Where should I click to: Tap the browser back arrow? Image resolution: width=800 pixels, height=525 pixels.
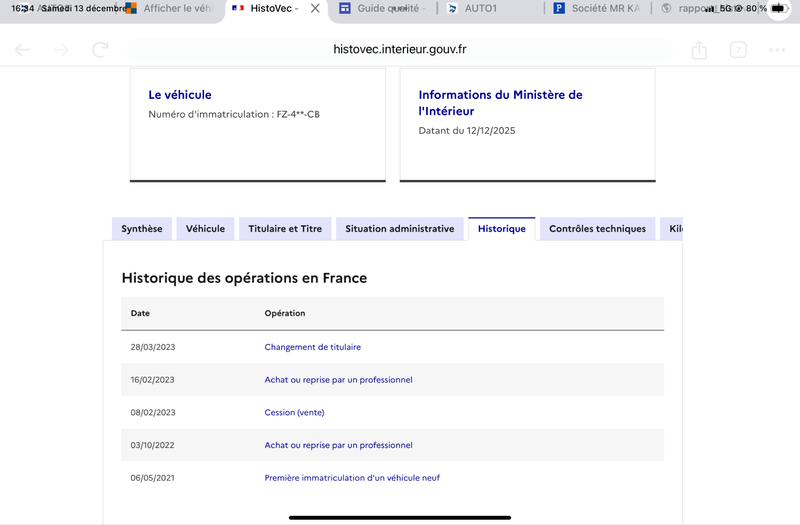(22, 50)
